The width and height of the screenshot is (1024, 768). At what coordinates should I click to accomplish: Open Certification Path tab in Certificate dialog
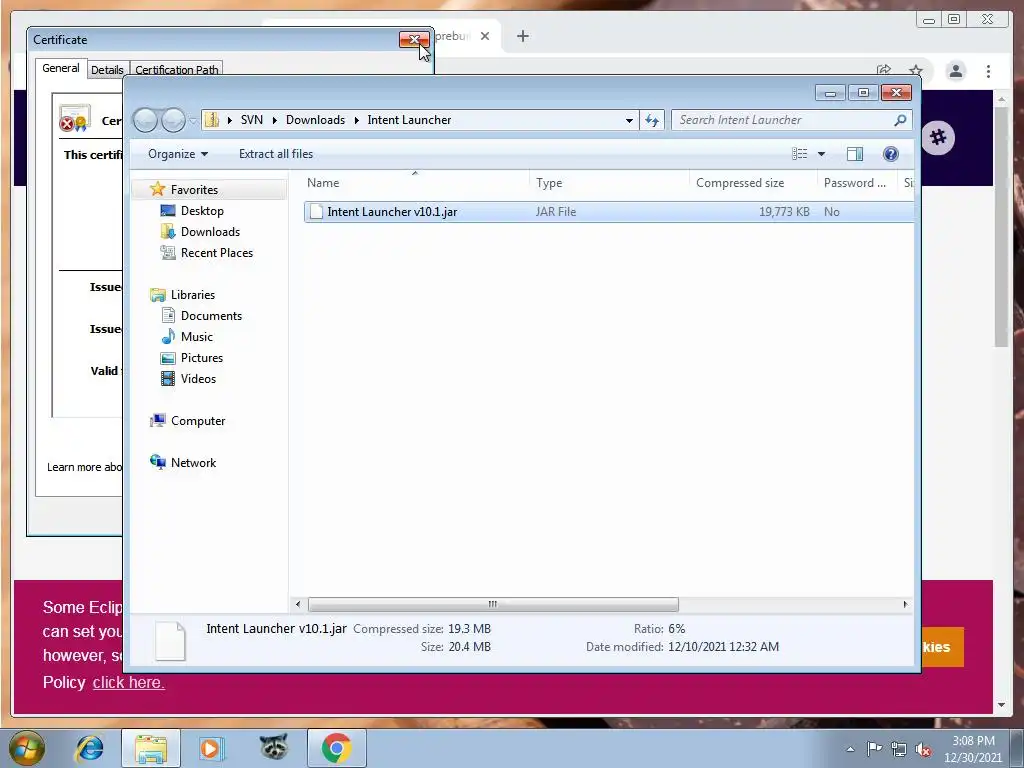[176, 70]
